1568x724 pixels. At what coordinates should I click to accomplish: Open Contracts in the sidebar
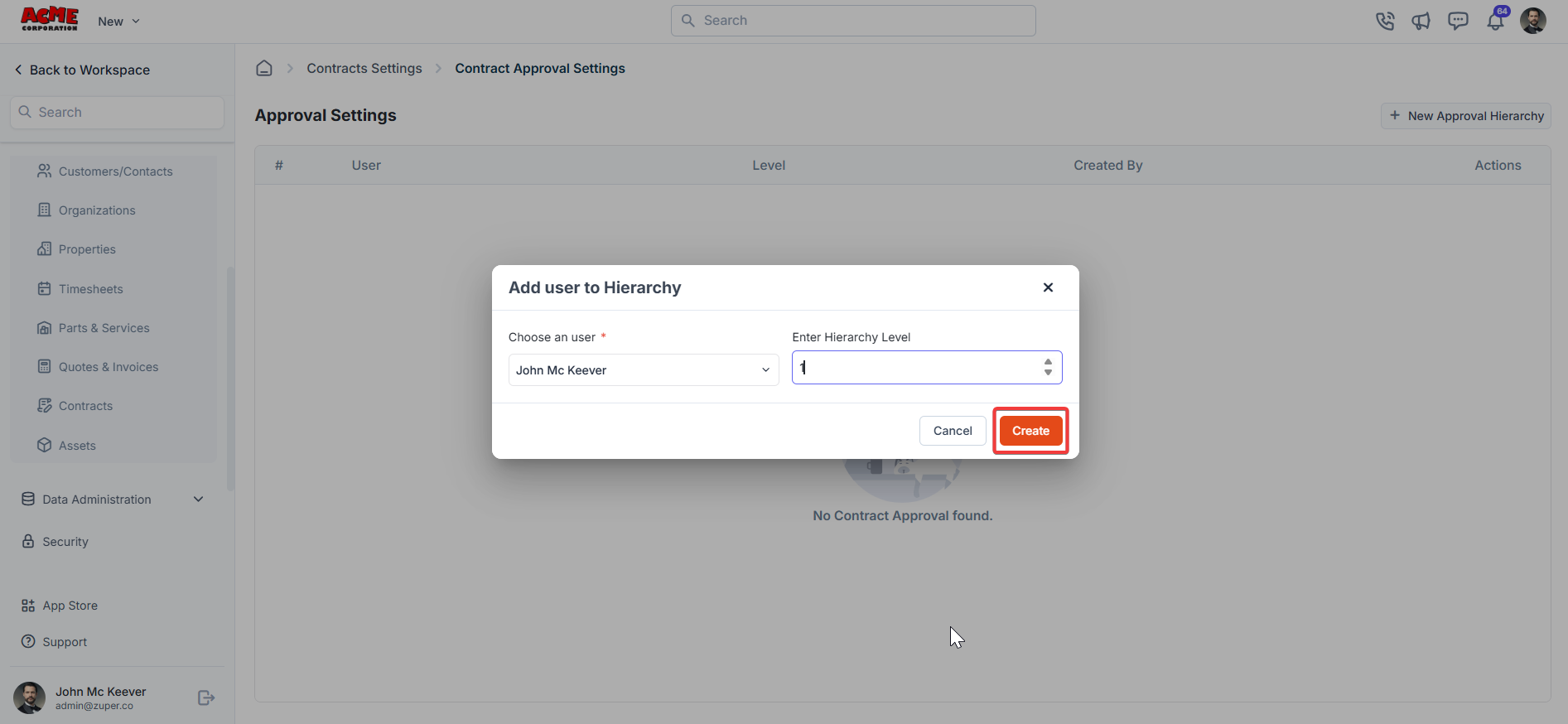(x=85, y=406)
